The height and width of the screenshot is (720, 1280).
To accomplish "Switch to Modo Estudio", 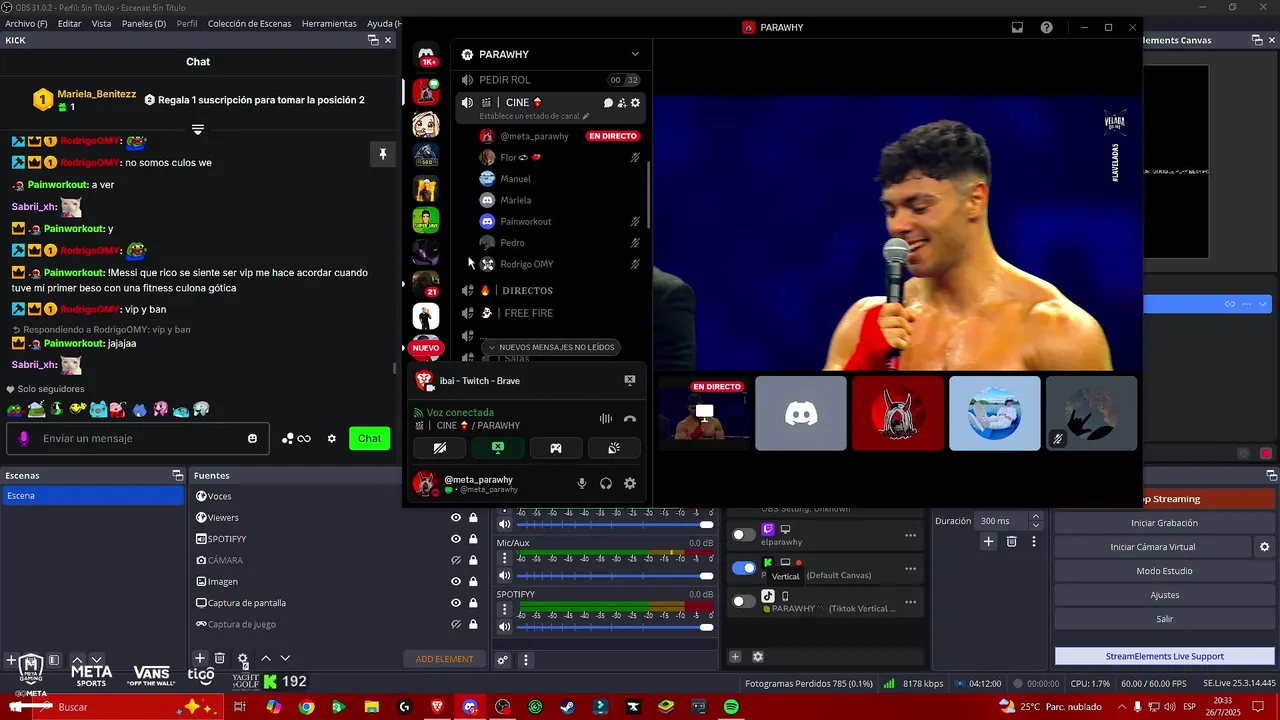I will [1164, 571].
